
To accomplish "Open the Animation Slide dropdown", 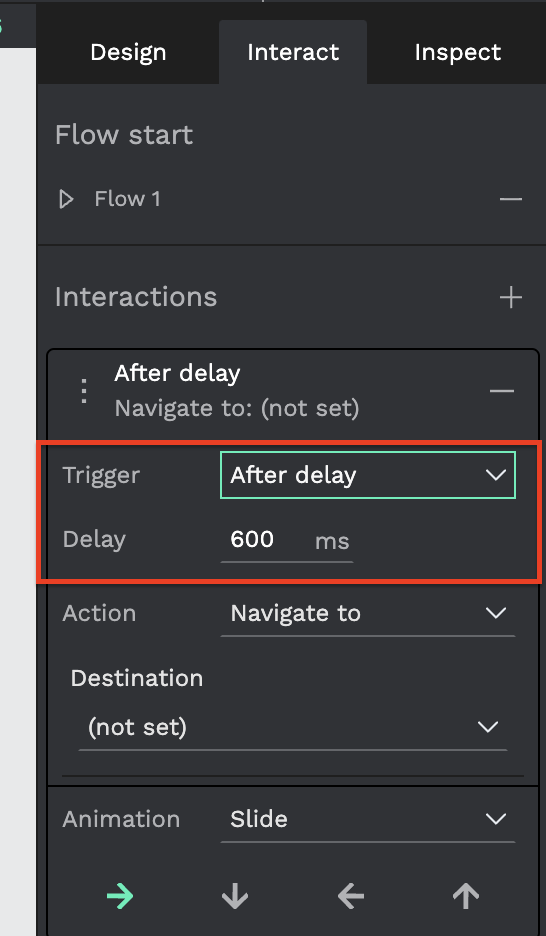I will [x=368, y=819].
